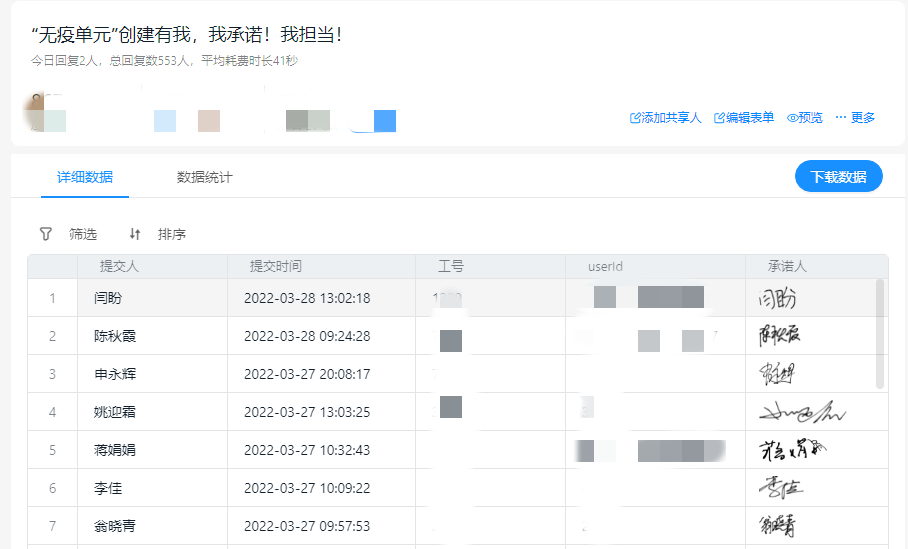
Task: Click the preview eye icon
Action: (x=792, y=118)
